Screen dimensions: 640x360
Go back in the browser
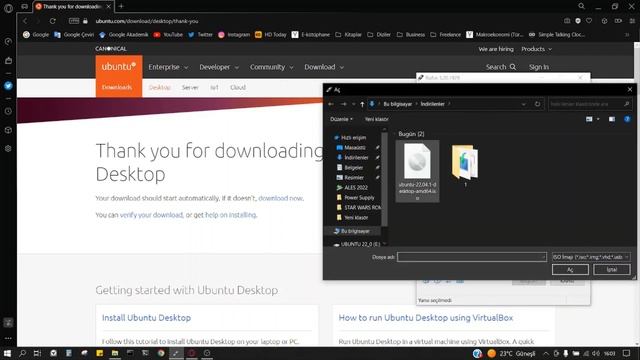click(x=25, y=21)
